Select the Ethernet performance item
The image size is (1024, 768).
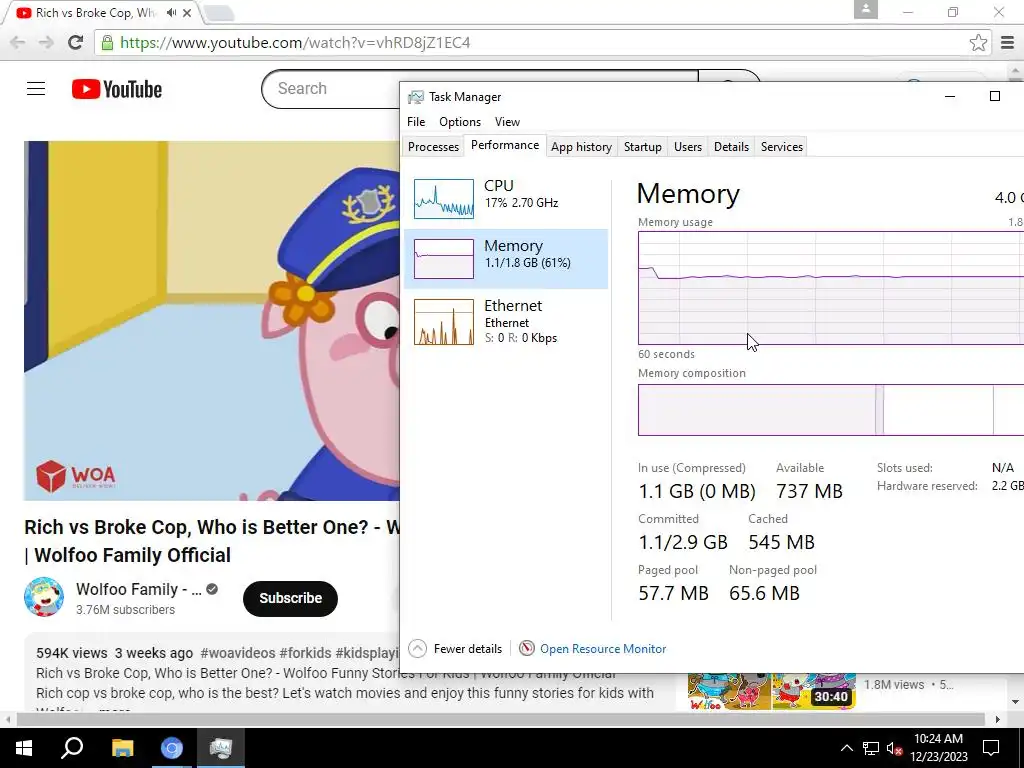pos(506,321)
